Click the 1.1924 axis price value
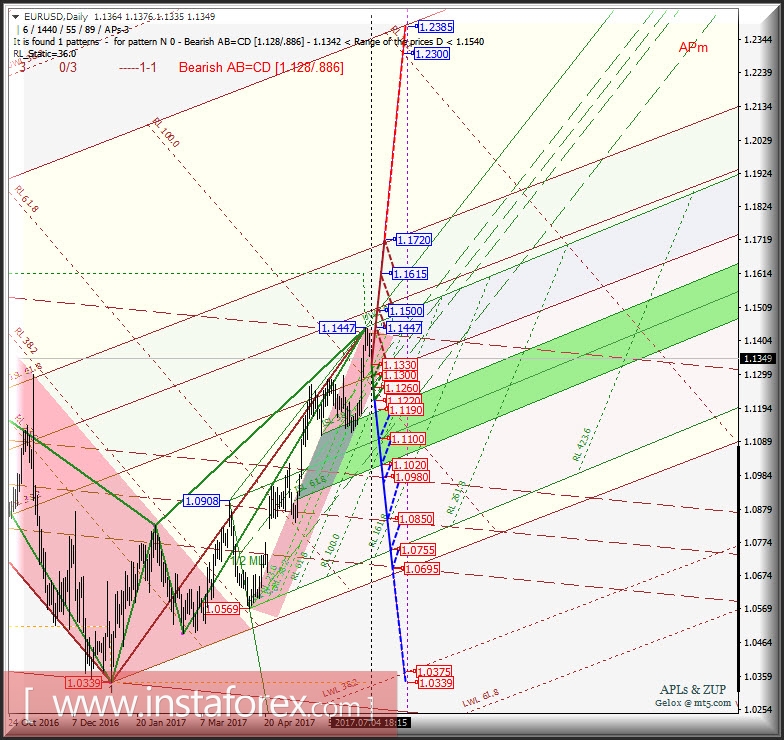This screenshot has width=784, height=740. click(x=758, y=174)
